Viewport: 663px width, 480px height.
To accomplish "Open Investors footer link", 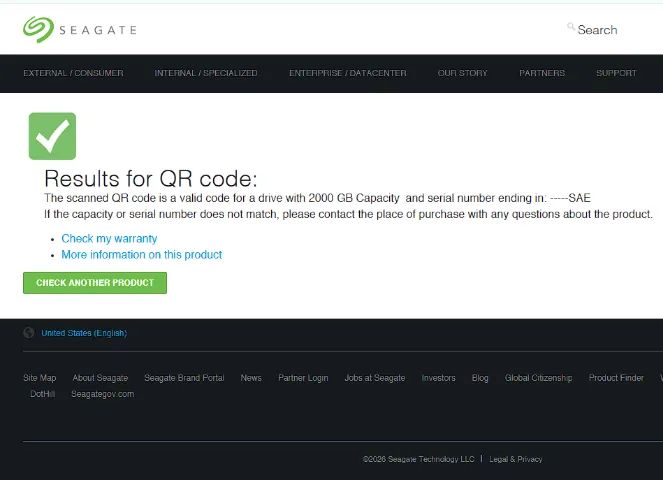I will pyautogui.click(x=438, y=378).
